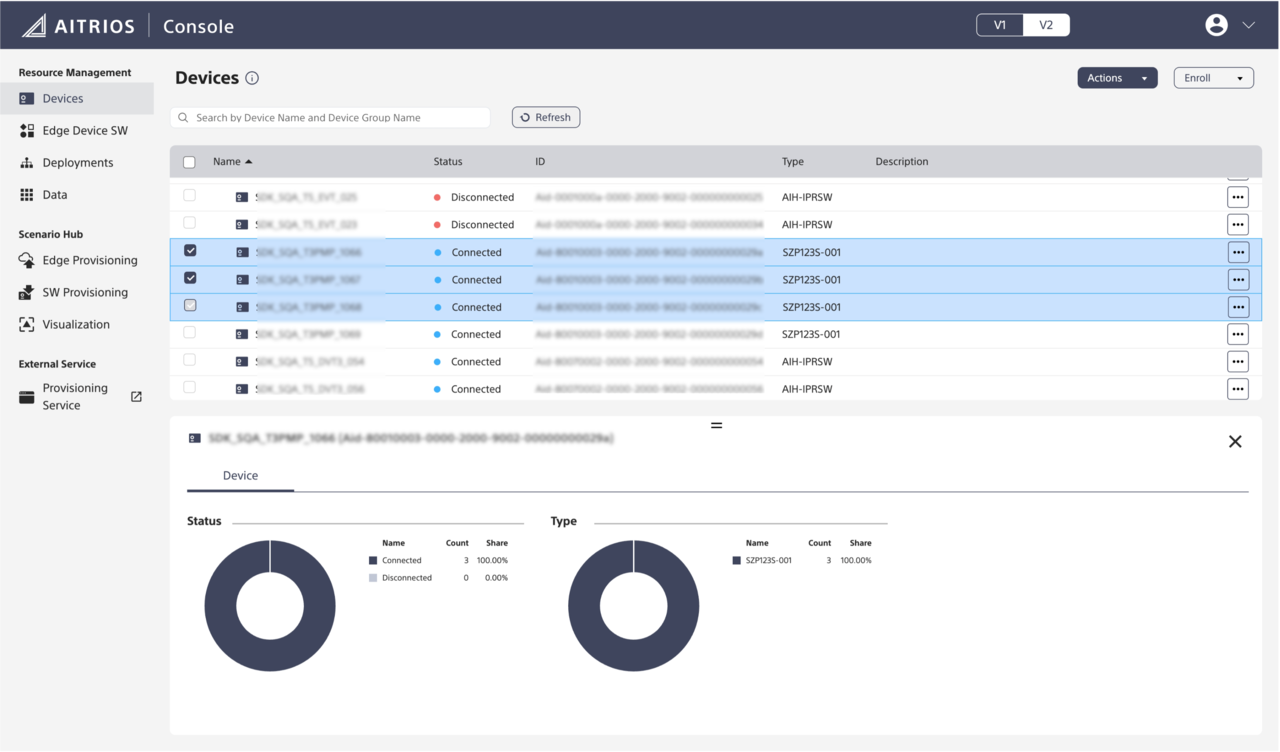Switch console to V1

point(1000,25)
